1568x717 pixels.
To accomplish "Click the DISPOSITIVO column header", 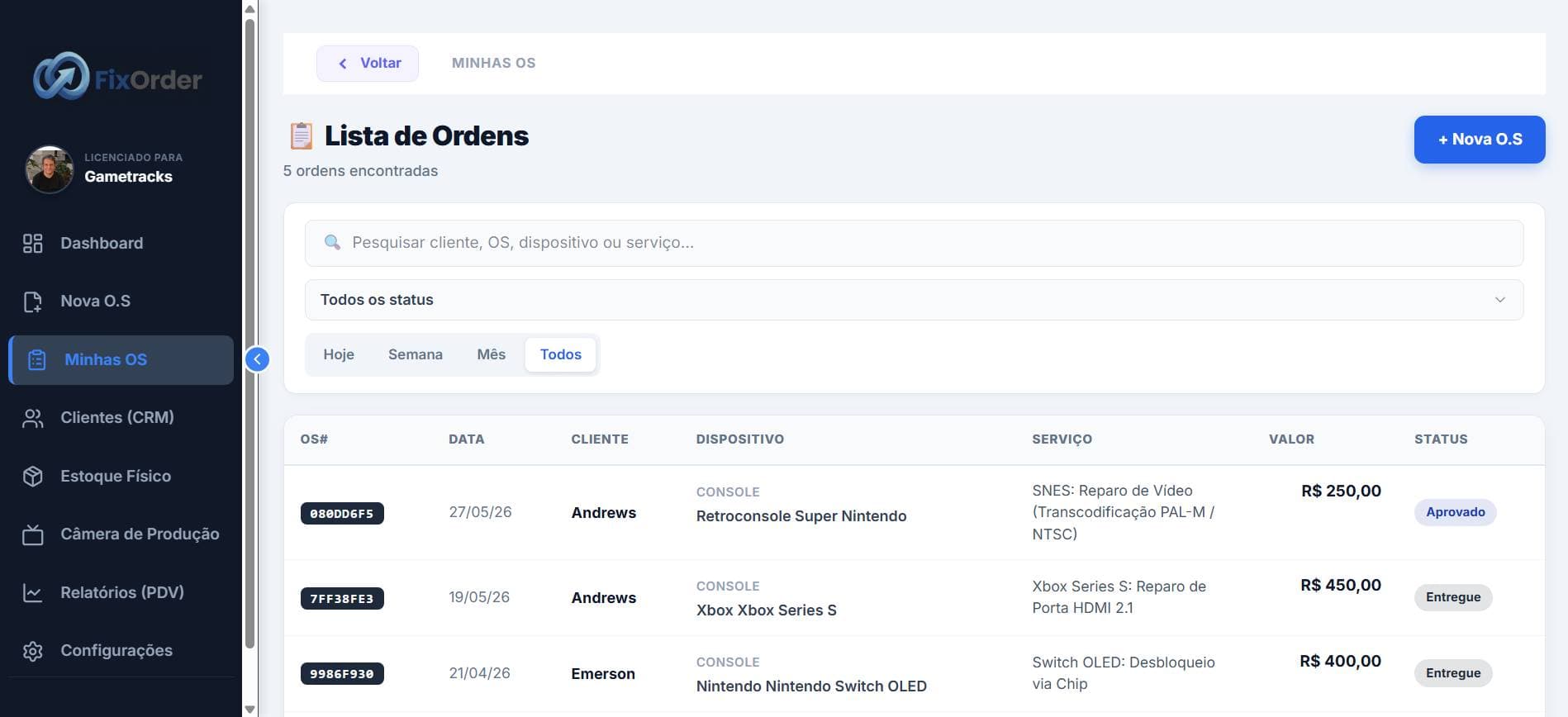I will coord(740,439).
